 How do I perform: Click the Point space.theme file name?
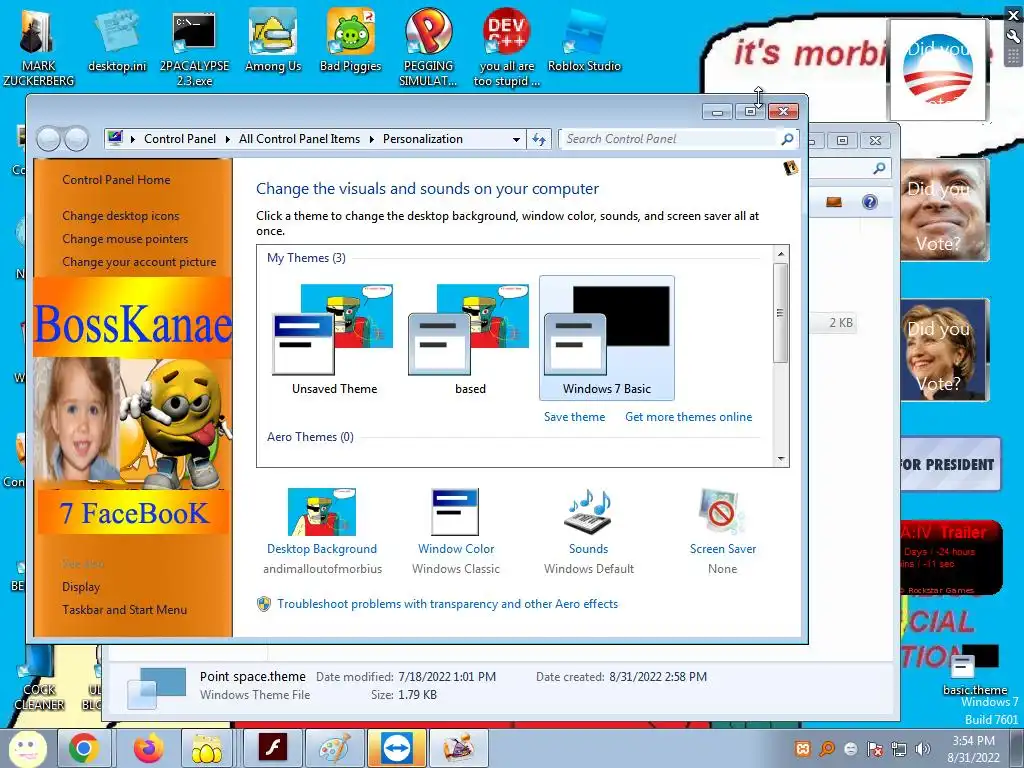click(x=253, y=677)
